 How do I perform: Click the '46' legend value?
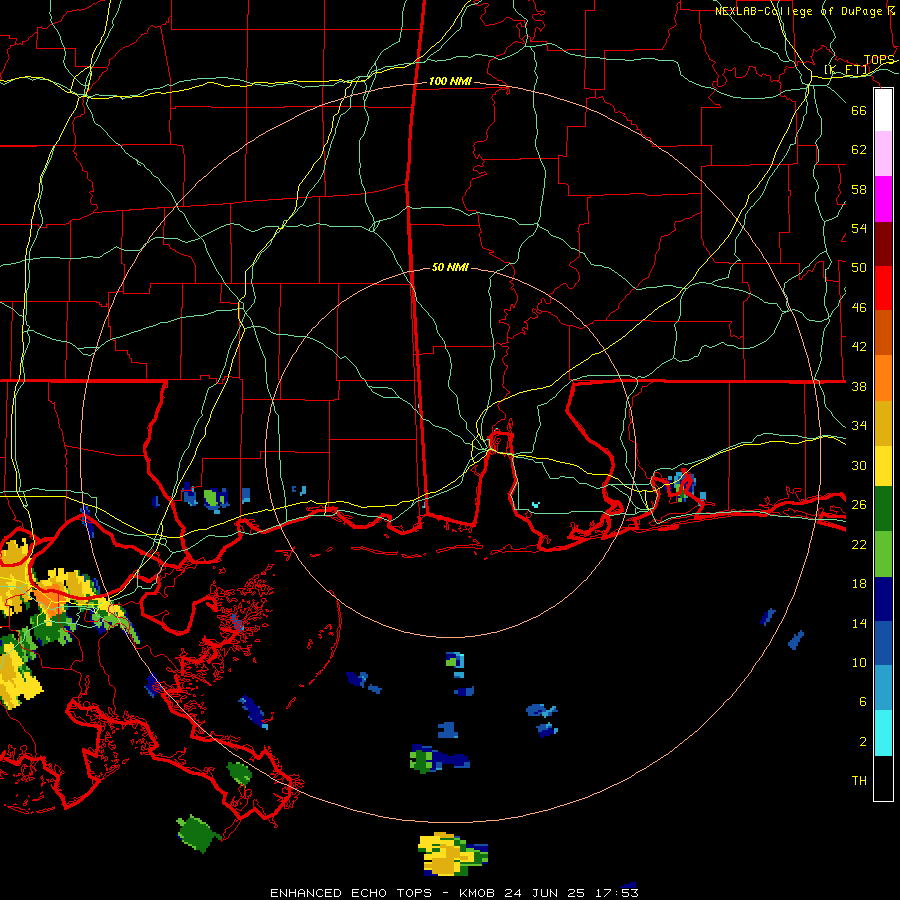(x=859, y=308)
